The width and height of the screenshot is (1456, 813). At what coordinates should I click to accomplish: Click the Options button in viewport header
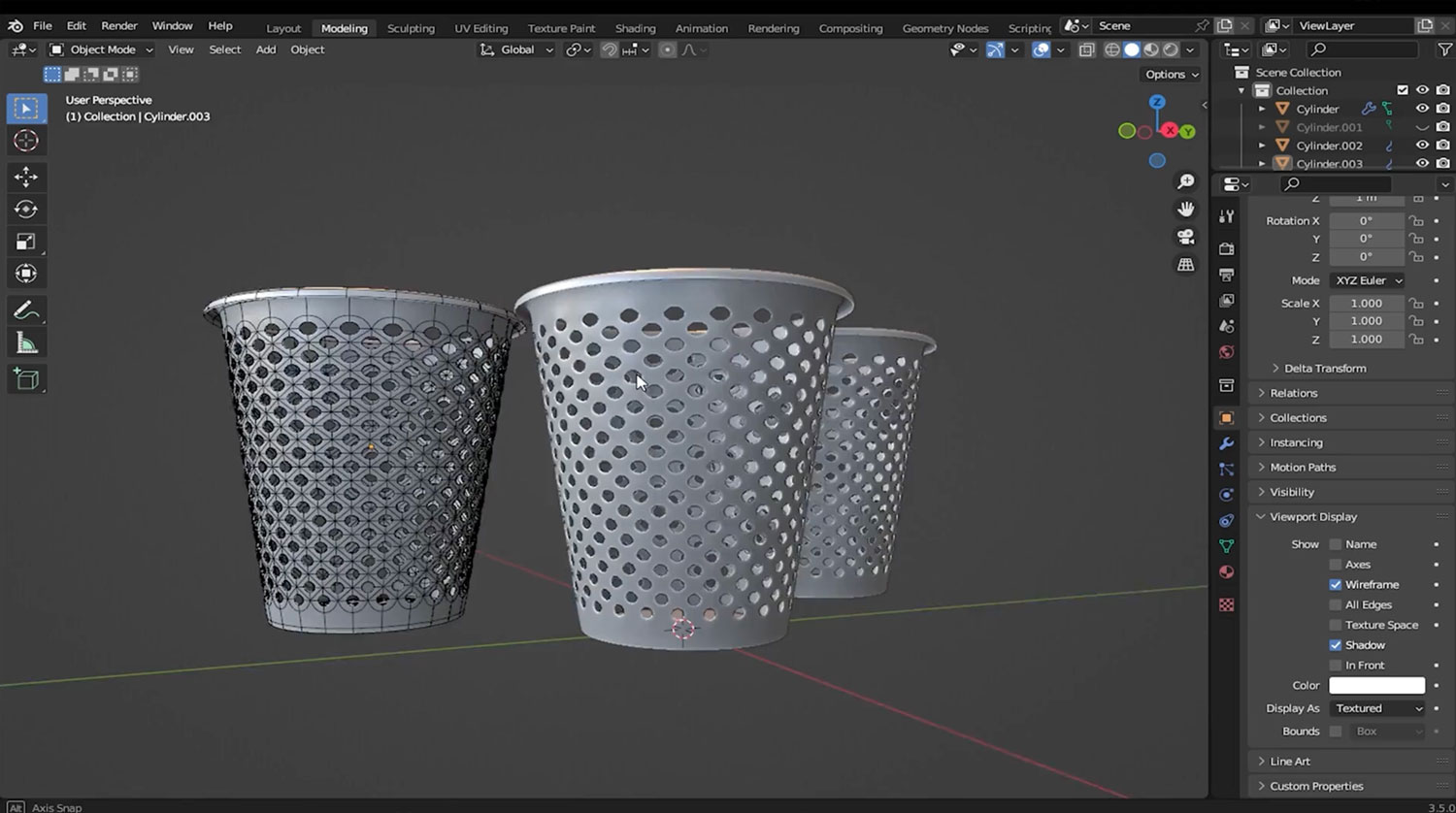(1169, 74)
